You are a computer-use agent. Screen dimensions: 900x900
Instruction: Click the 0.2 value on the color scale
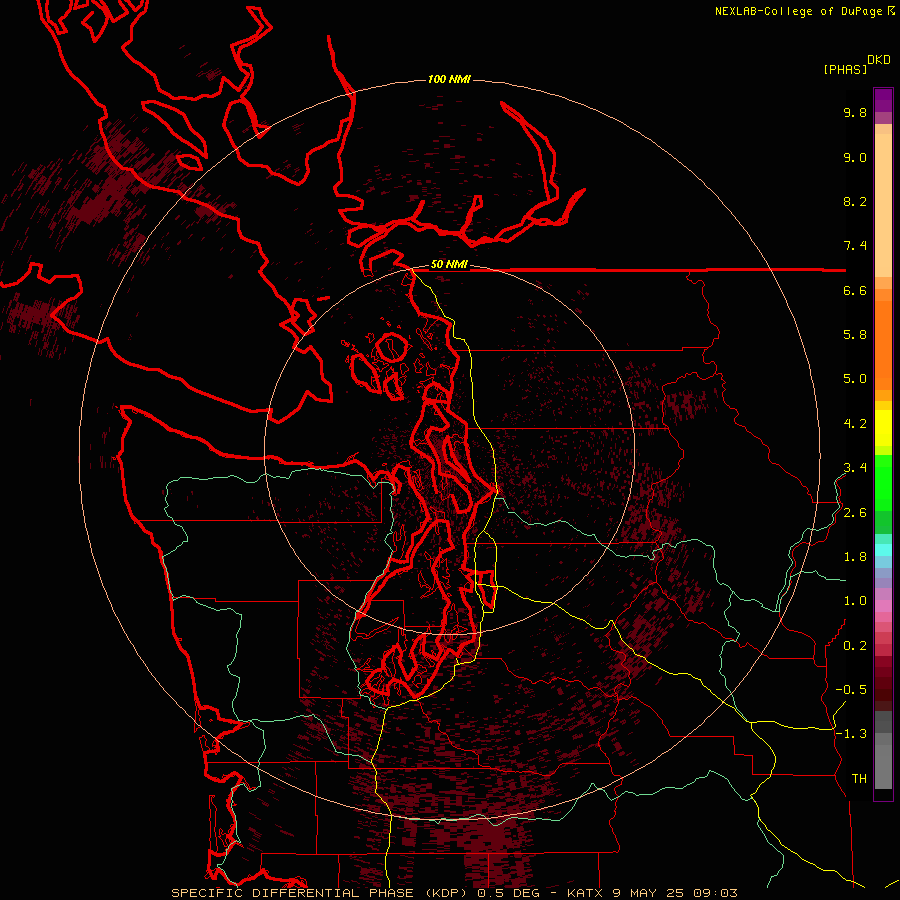coord(855,646)
